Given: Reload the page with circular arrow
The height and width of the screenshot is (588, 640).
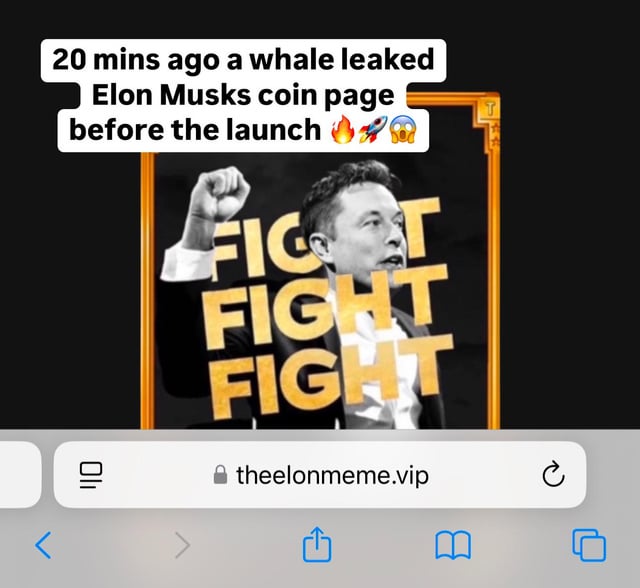Looking at the screenshot, I should pyautogui.click(x=553, y=474).
